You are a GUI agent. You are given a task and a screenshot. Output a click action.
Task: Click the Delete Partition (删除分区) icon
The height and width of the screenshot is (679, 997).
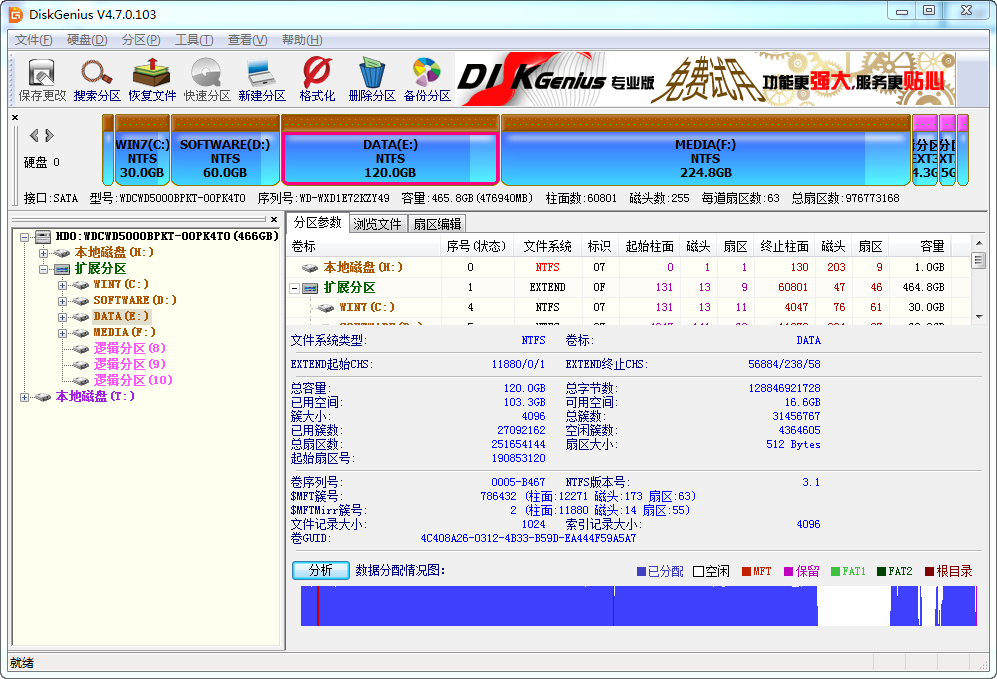(372, 79)
